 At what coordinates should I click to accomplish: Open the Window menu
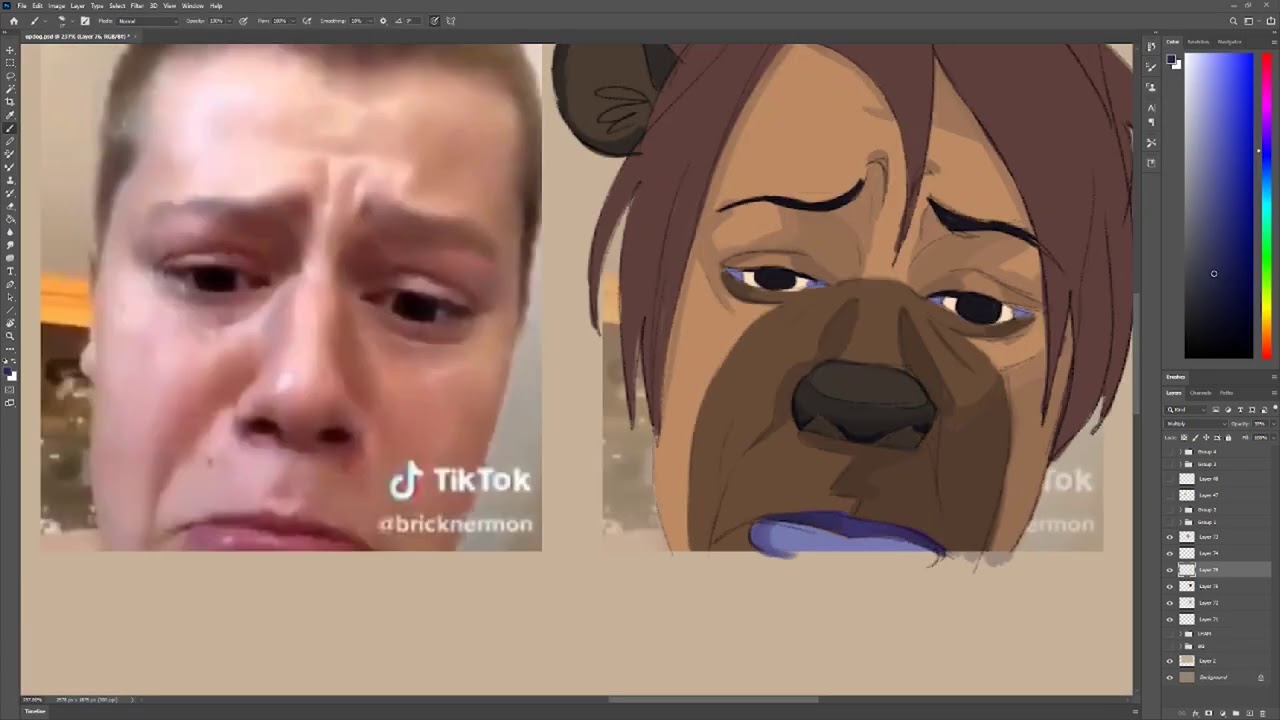[193, 6]
